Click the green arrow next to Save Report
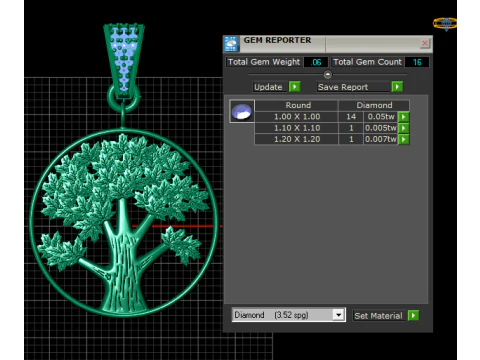This screenshot has height=360, width=480. [x=397, y=87]
